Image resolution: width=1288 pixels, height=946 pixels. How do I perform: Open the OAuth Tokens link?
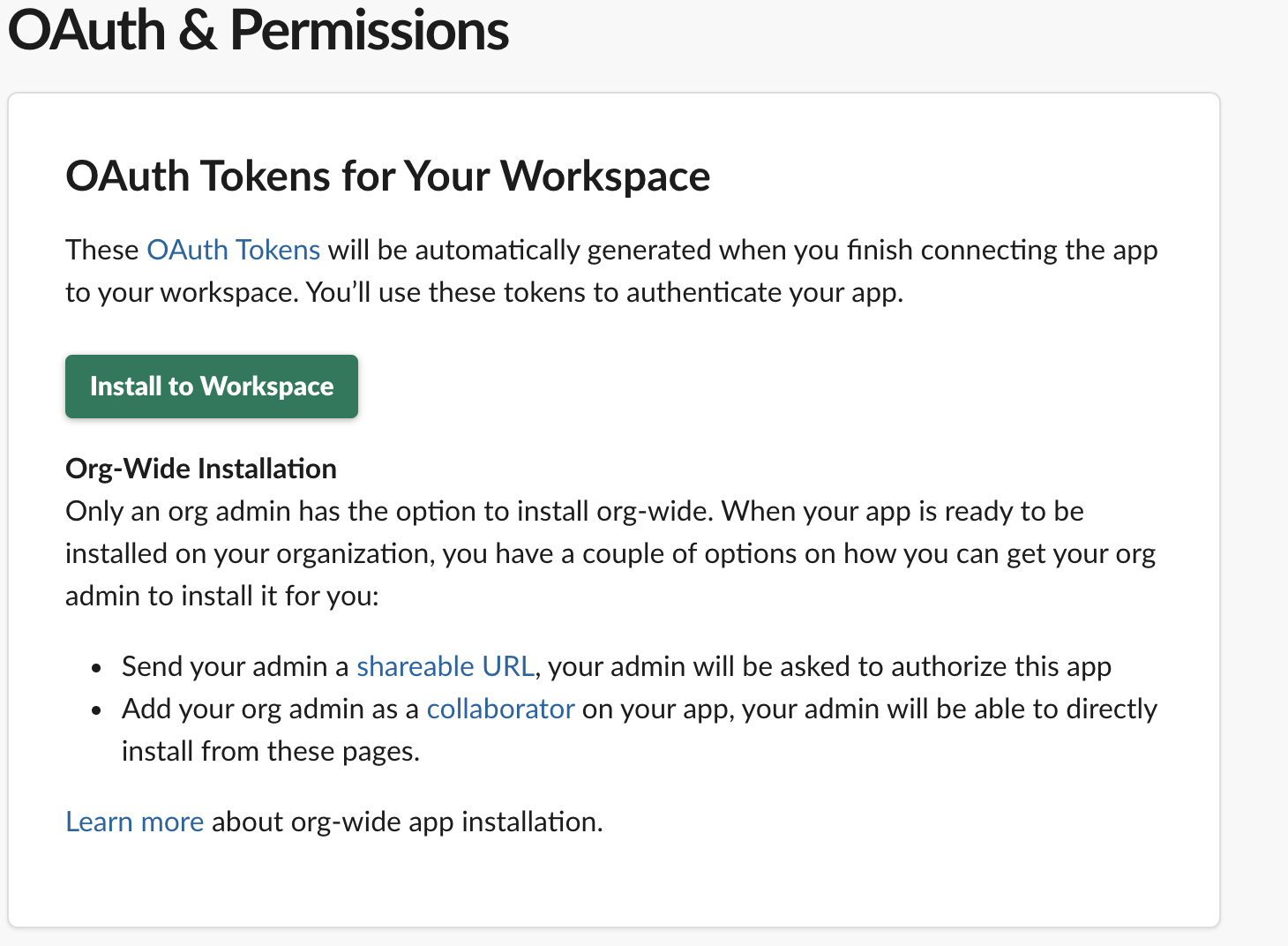[x=233, y=250]
